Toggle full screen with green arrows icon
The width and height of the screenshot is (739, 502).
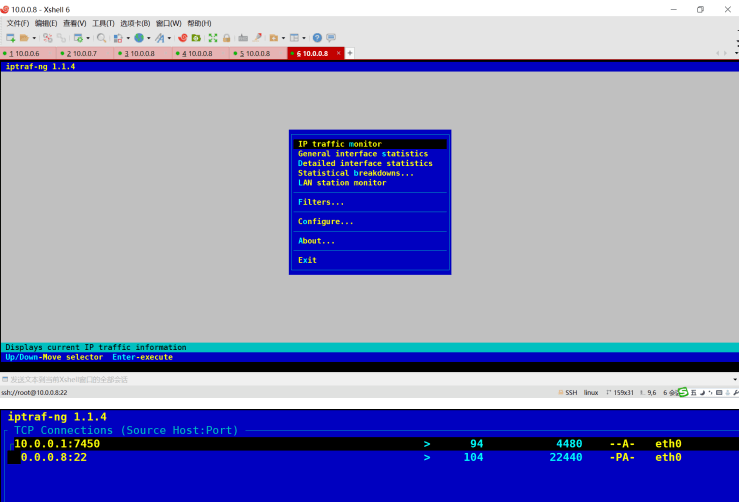(x=213, y=38)
